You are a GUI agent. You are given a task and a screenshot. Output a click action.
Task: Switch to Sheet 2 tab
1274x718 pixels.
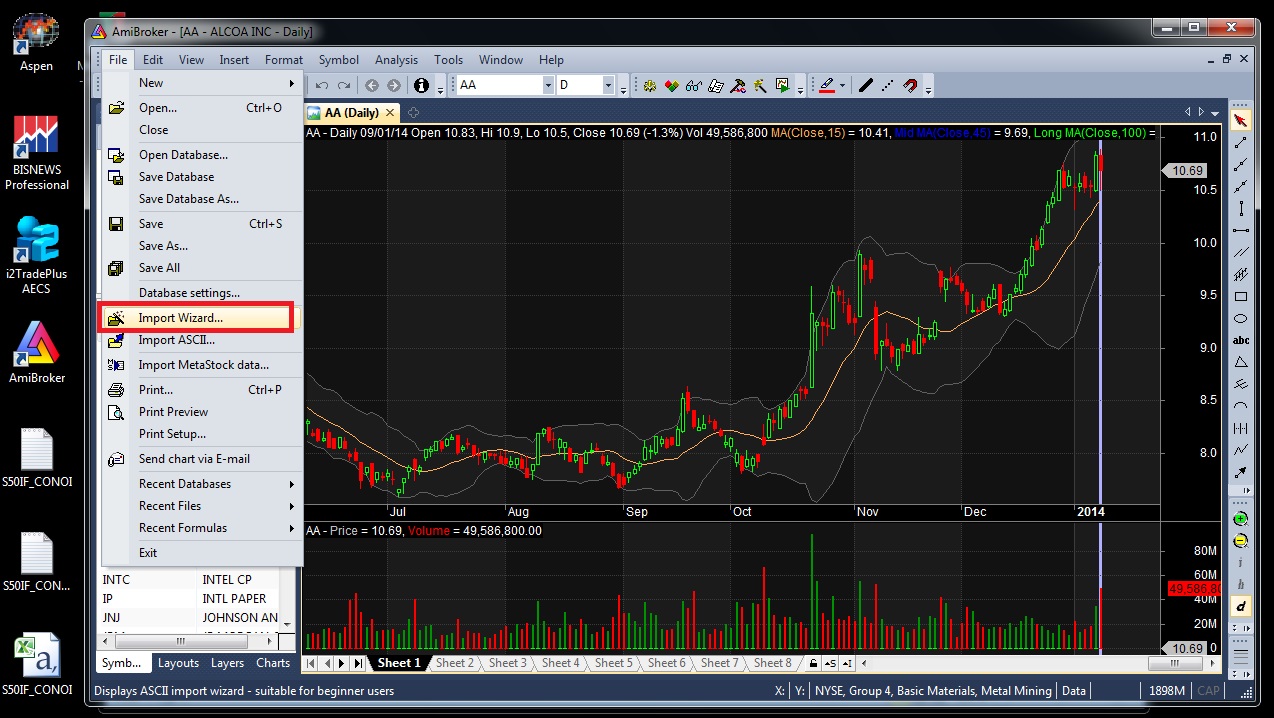tap(454, 663)
